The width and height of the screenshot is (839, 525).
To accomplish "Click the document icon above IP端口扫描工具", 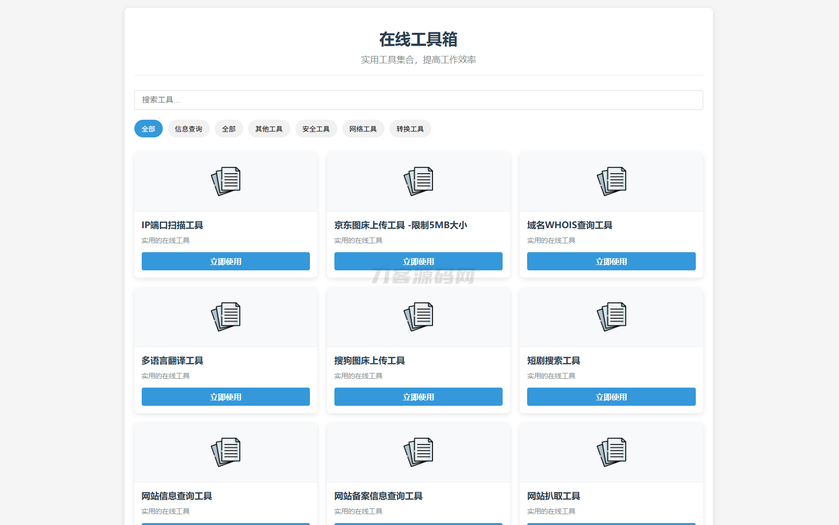I will click(x=225, y=181).
